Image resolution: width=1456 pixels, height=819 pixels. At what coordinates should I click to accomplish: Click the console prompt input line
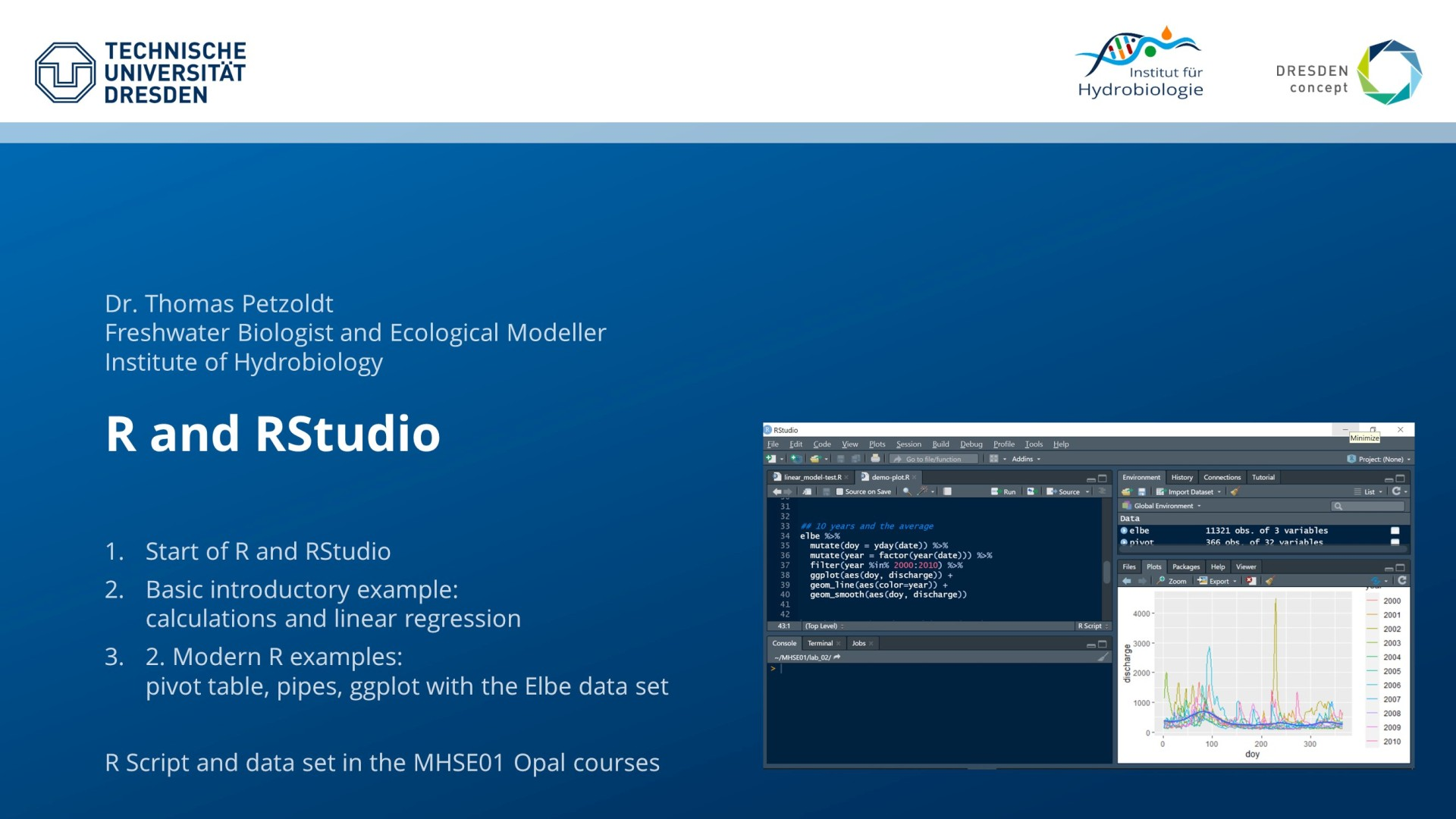click(937, 669)
